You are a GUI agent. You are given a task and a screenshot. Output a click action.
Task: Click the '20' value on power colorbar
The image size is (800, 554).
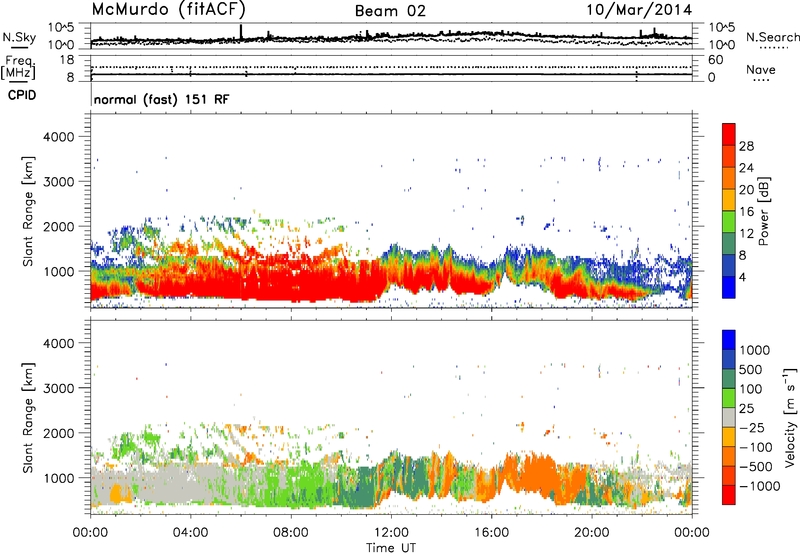pyautogui.click(x=746, y=190)
